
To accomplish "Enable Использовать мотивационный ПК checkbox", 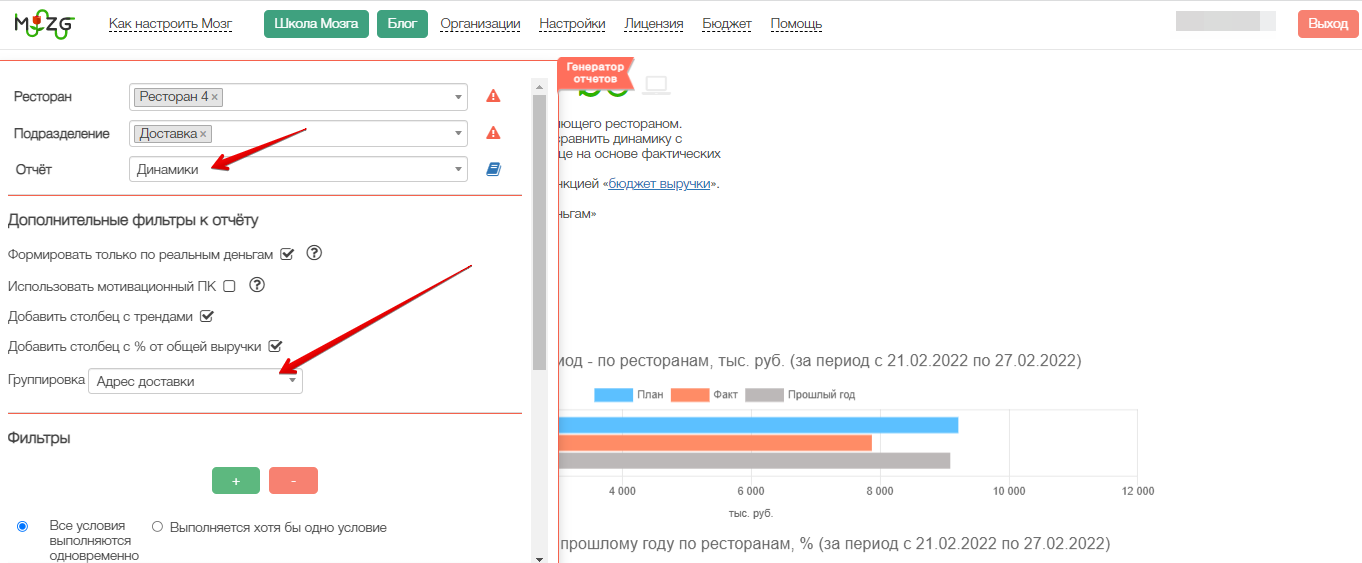I will tap(229, 286).
